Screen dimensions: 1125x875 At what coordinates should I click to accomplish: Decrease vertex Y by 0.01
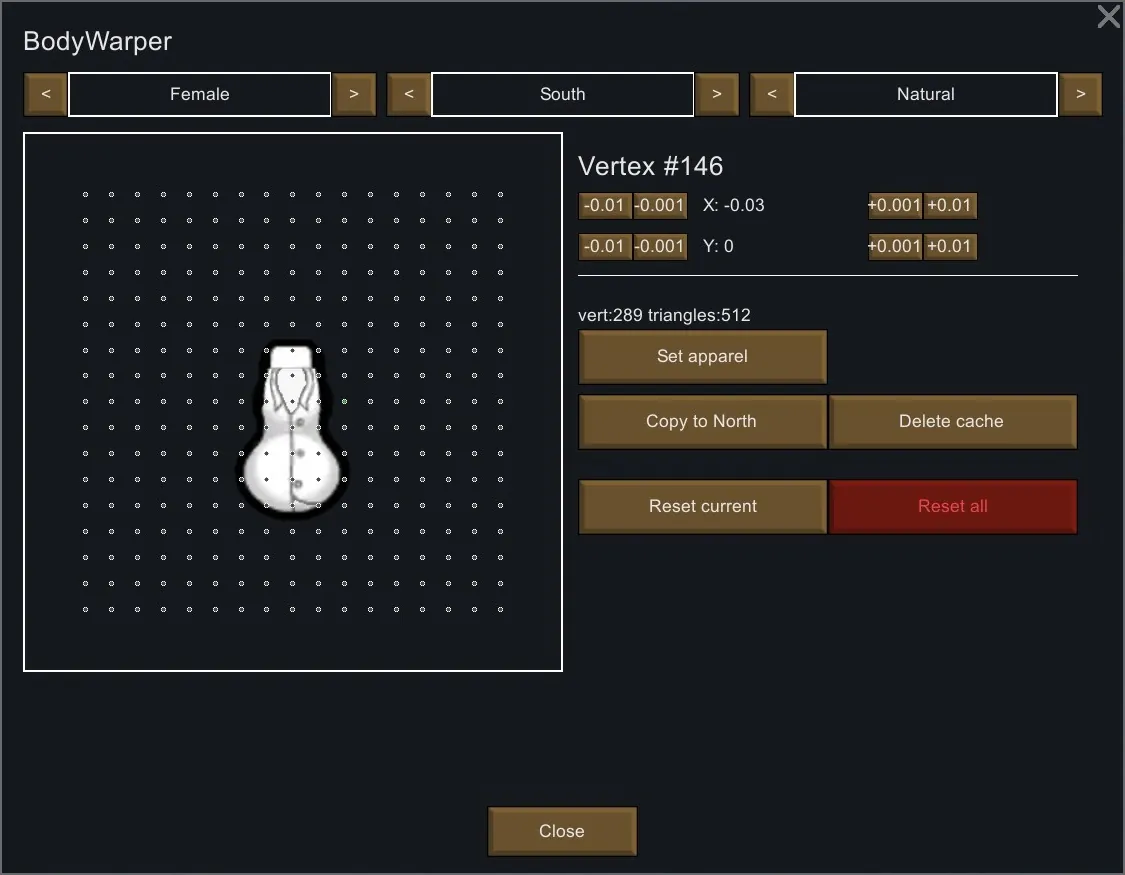click(605, 246)
